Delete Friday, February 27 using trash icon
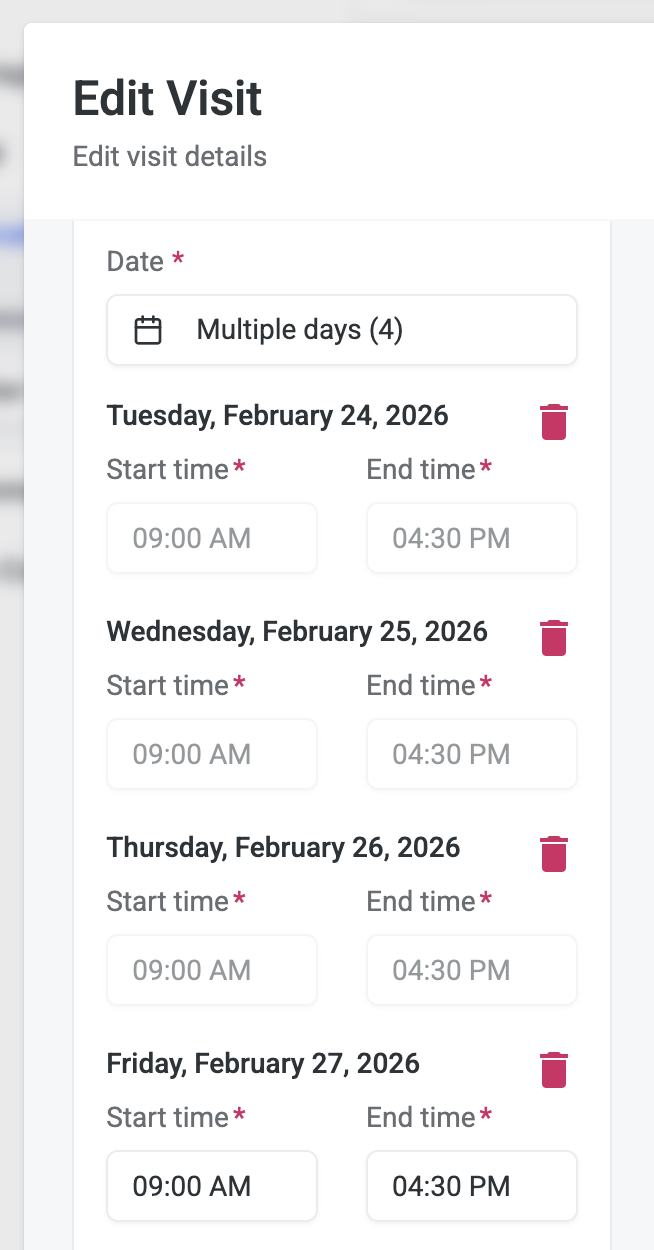Image resolution: width=654 pixels, height=1250 pixels. click(553, 1070)
